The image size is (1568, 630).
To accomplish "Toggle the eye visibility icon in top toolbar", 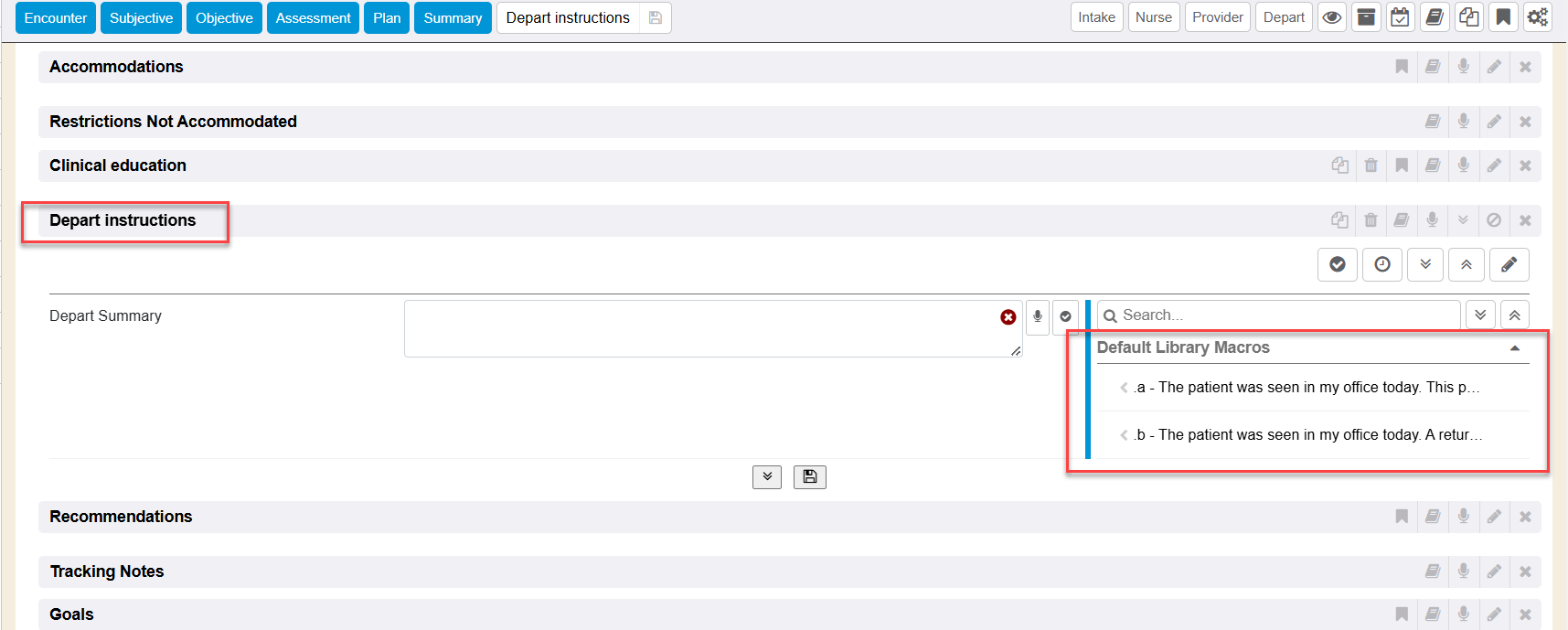I will [x=1332, y=17].
